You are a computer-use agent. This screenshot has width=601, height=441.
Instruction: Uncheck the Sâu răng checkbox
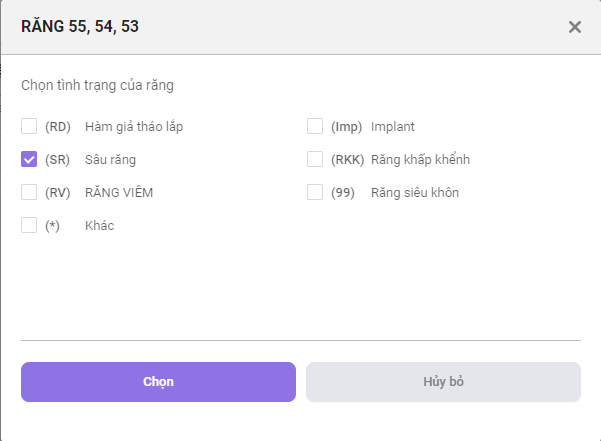29,159
